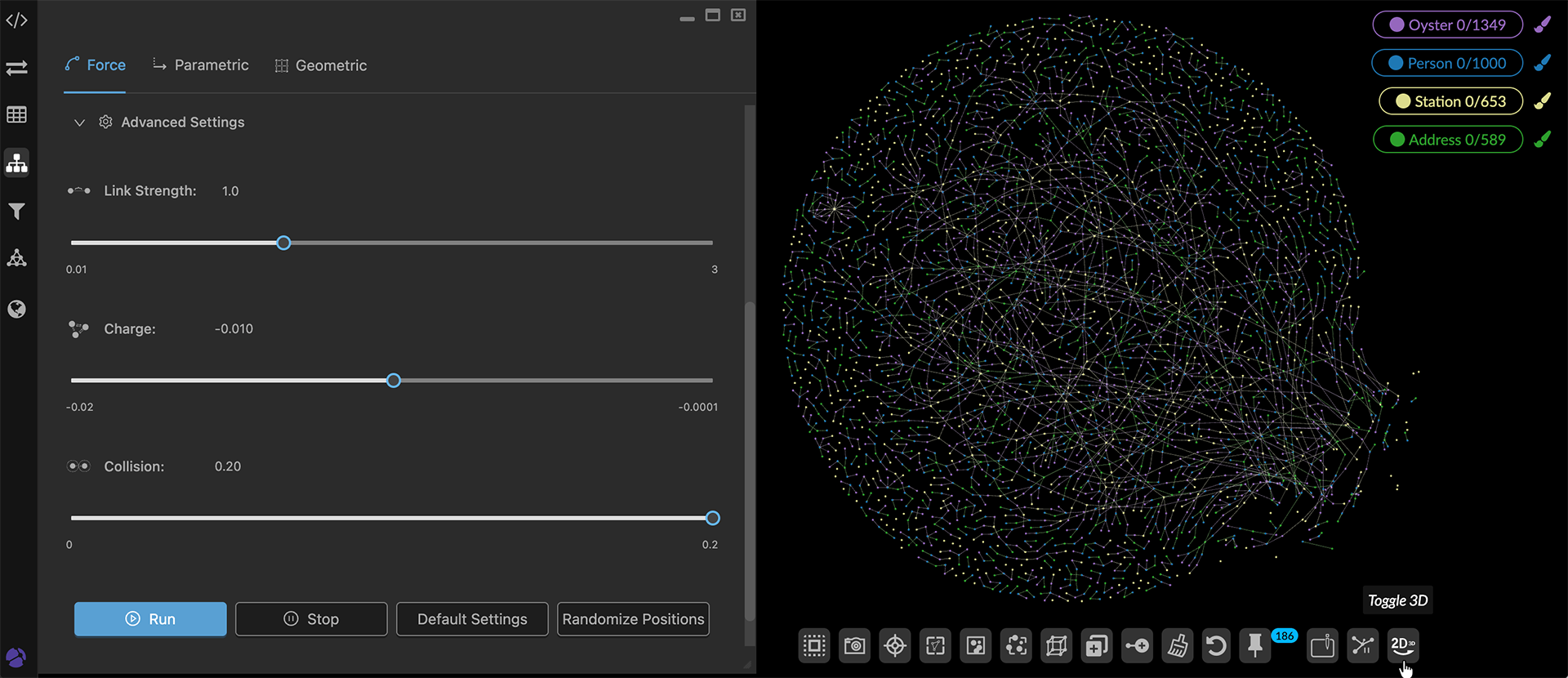Image resolution: width=1568 pixels, height=678 pixels.
Task: Open the filter funnel panel
Action: [16, 212]
